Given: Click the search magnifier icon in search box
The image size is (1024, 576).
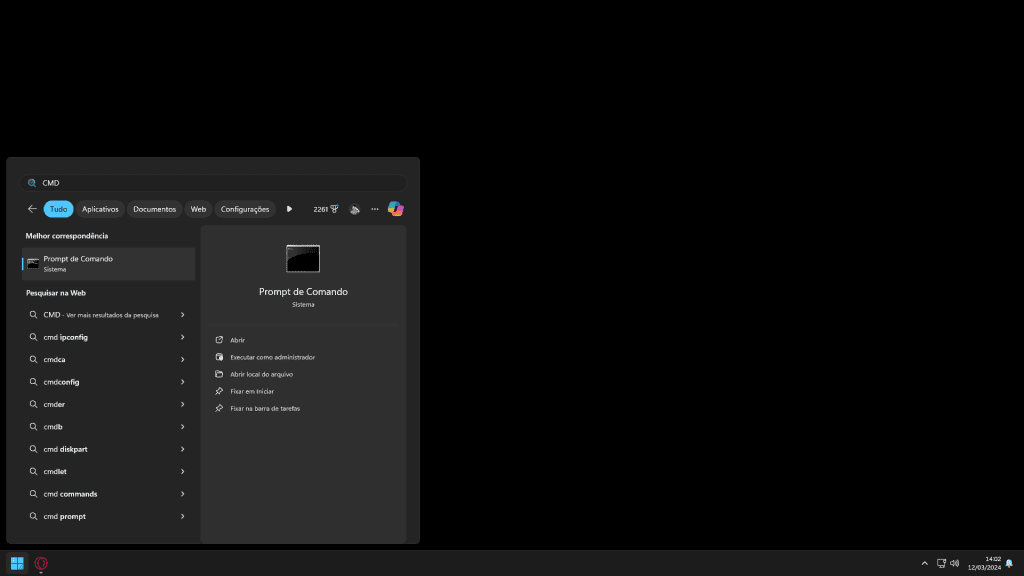Looking at the screenshot, I should point(32,183).
